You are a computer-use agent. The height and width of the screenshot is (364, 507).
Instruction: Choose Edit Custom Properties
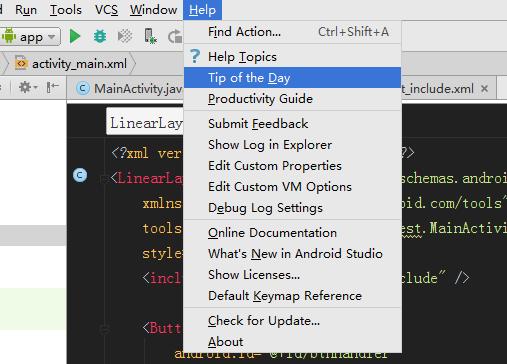tap(292, 166)
